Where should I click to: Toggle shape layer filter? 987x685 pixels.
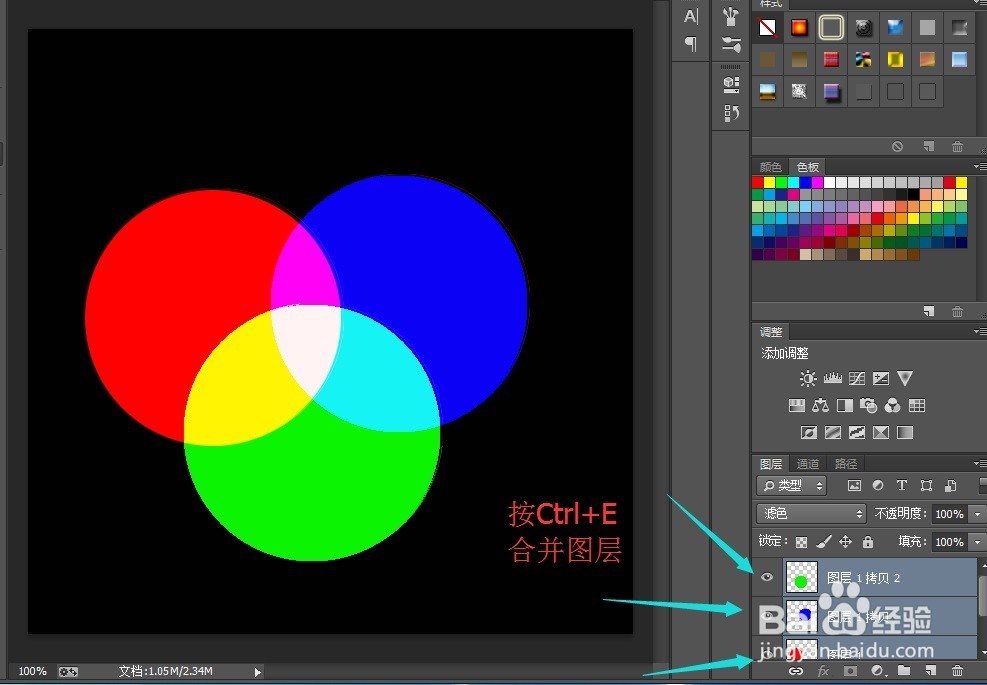pyautogui.click(x=926, y=485)
